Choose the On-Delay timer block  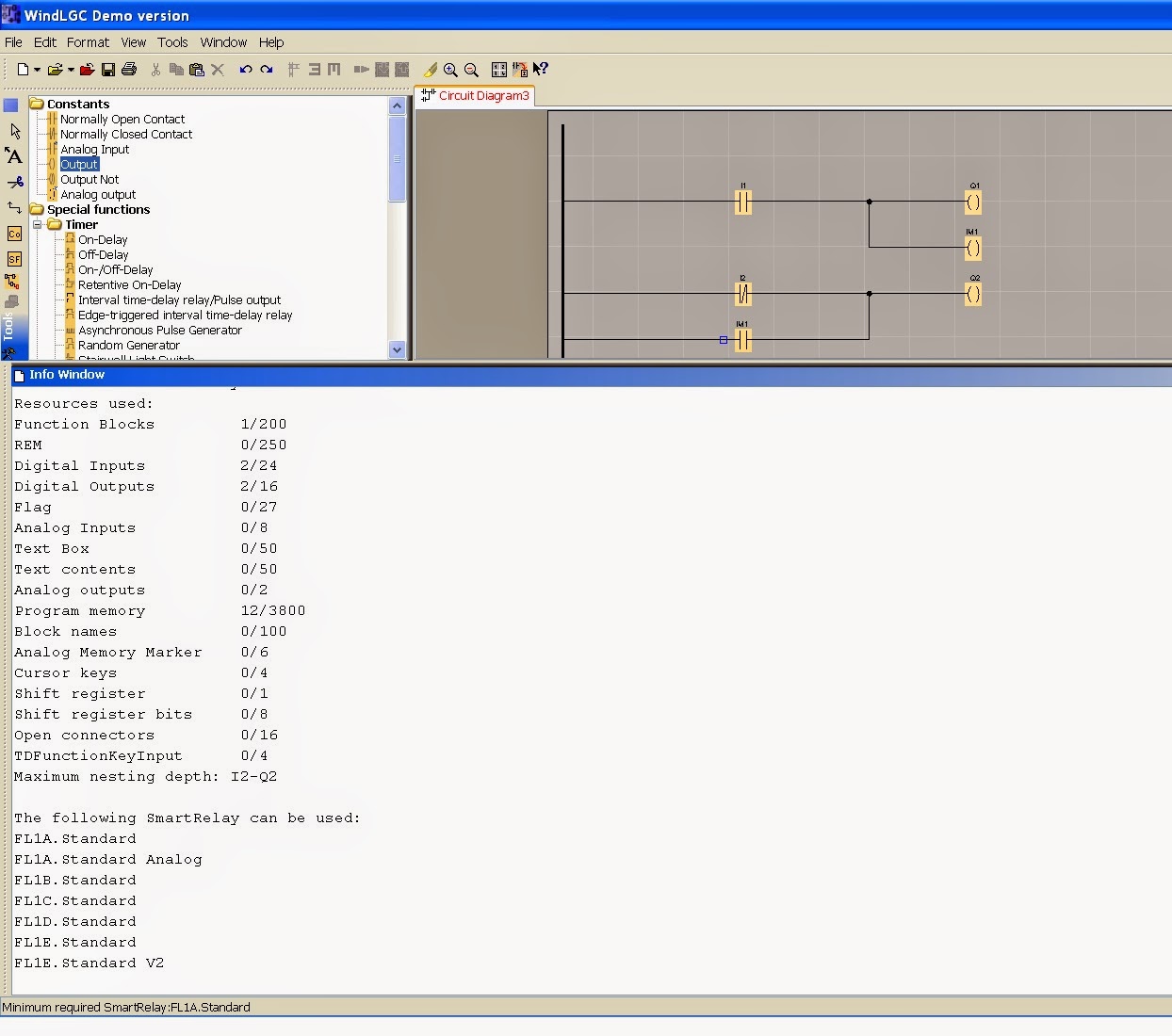[101, 239]
